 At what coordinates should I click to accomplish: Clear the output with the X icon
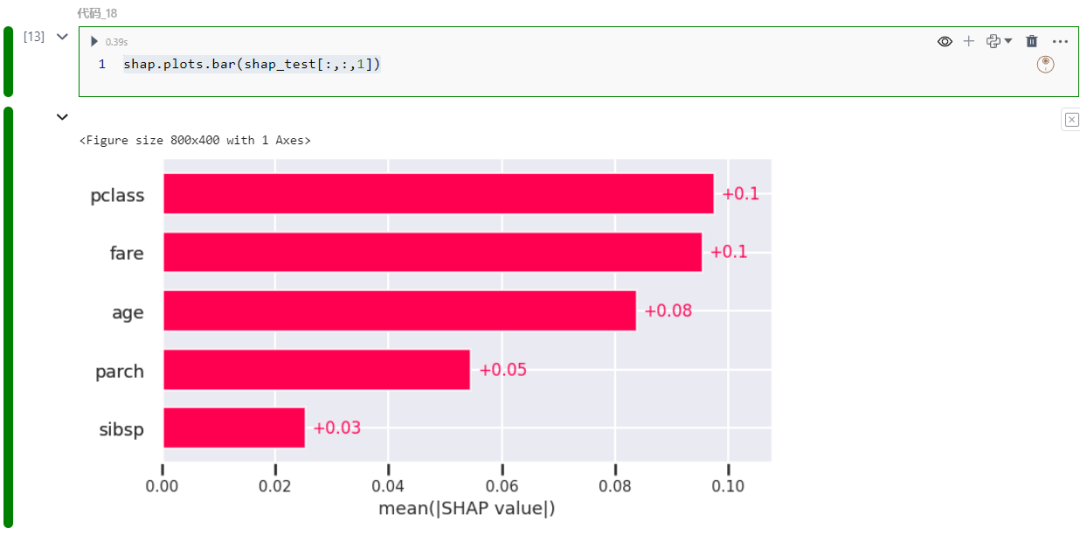pyautogui.click(x=1071, y=120)
